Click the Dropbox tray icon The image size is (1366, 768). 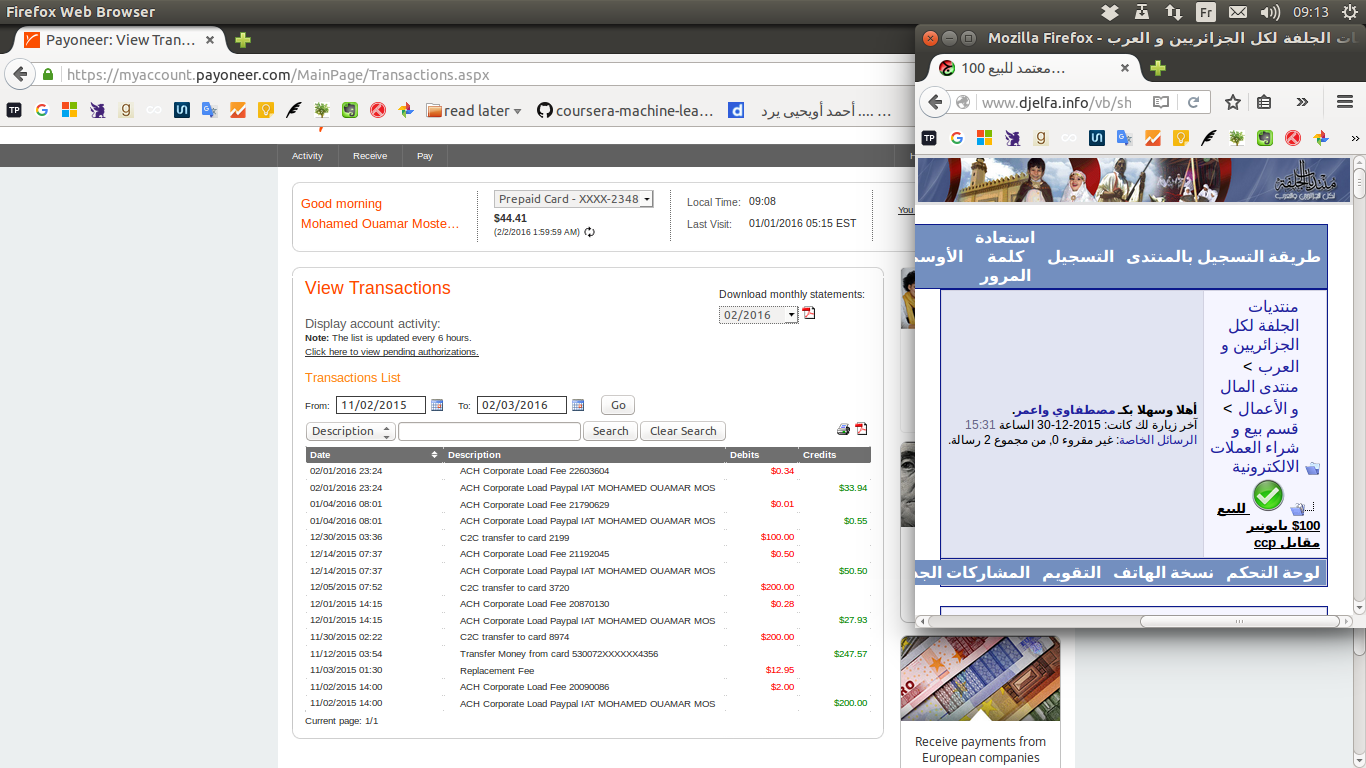pyautogui.click(x=1109, y=12)
